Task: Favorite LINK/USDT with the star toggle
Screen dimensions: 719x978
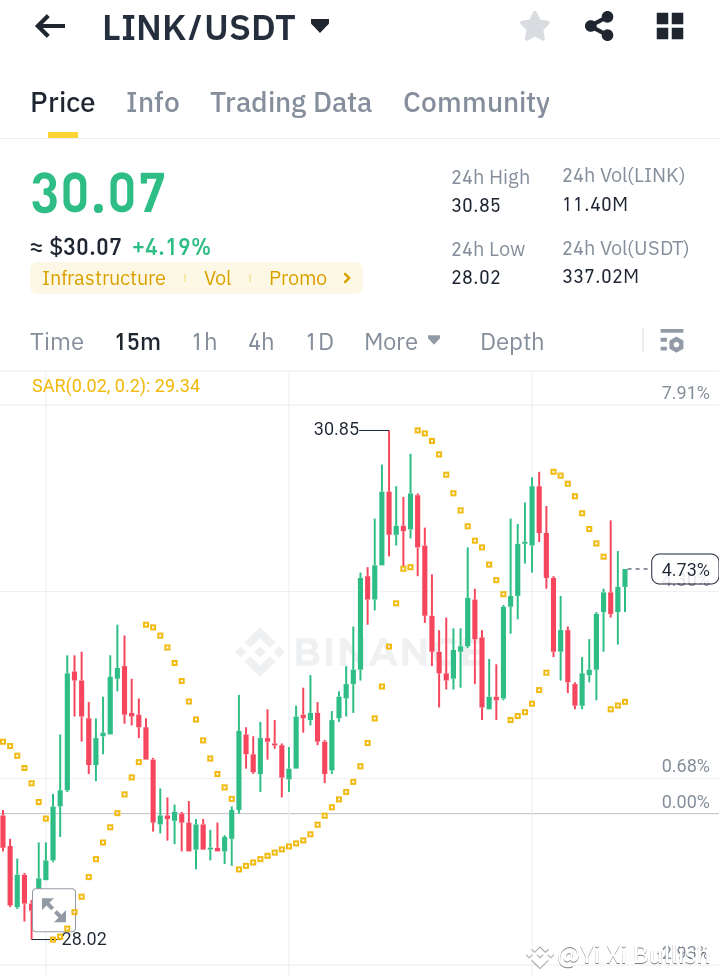Action: coord(534,26)
